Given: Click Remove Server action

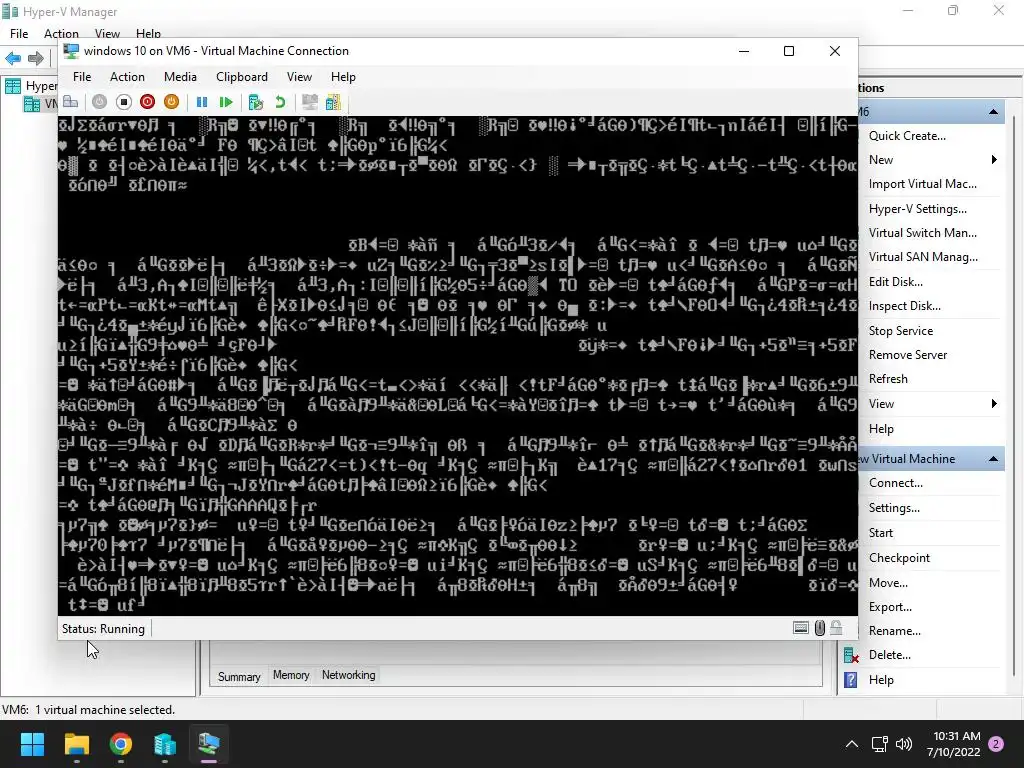Looking at the screenshot, I should point(908,355).
